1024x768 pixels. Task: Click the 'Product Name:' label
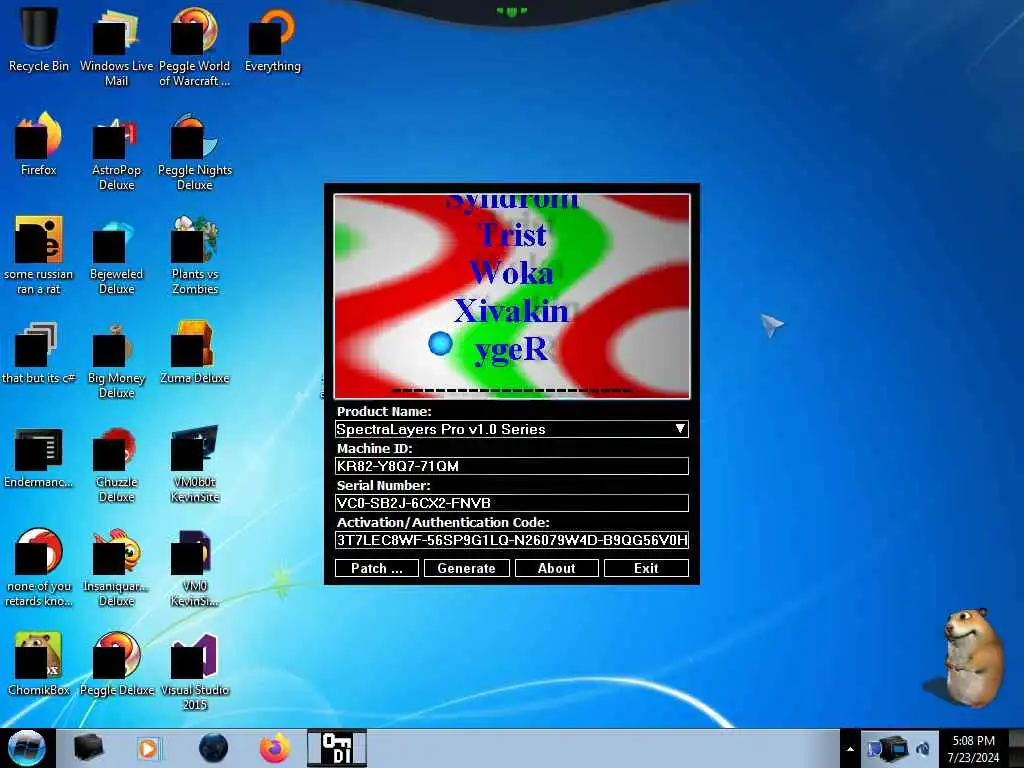pos(384,411)
